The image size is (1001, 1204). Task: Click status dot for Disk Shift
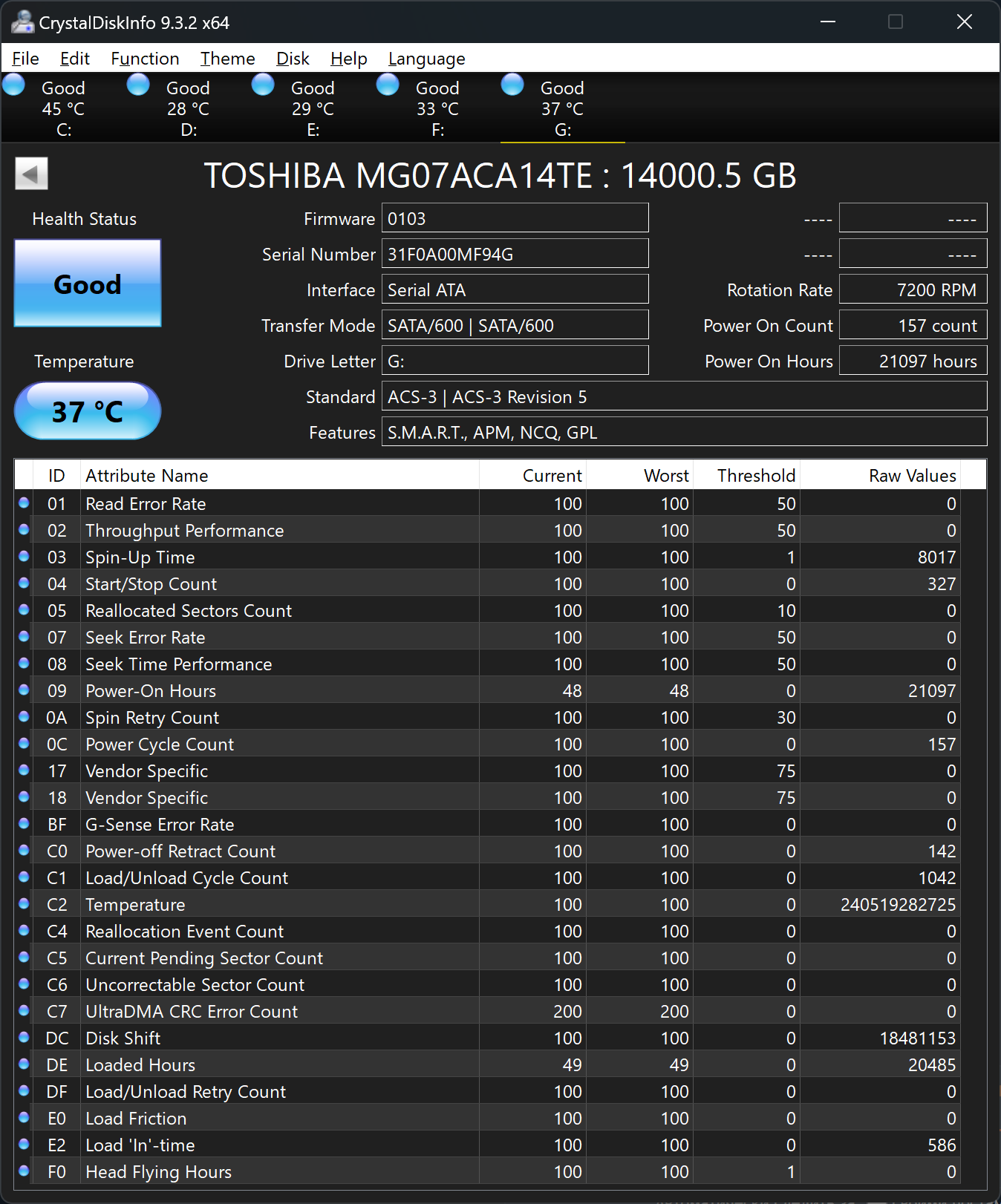[x=24, y=1038]
